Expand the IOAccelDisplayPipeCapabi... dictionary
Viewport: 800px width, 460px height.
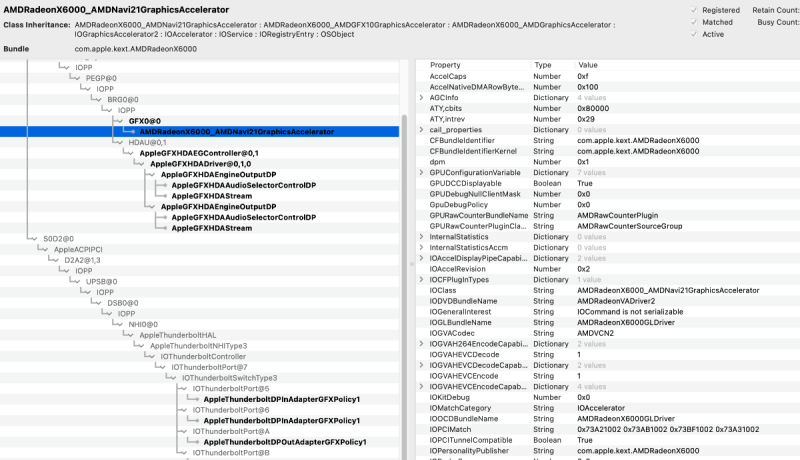(421, 258)
